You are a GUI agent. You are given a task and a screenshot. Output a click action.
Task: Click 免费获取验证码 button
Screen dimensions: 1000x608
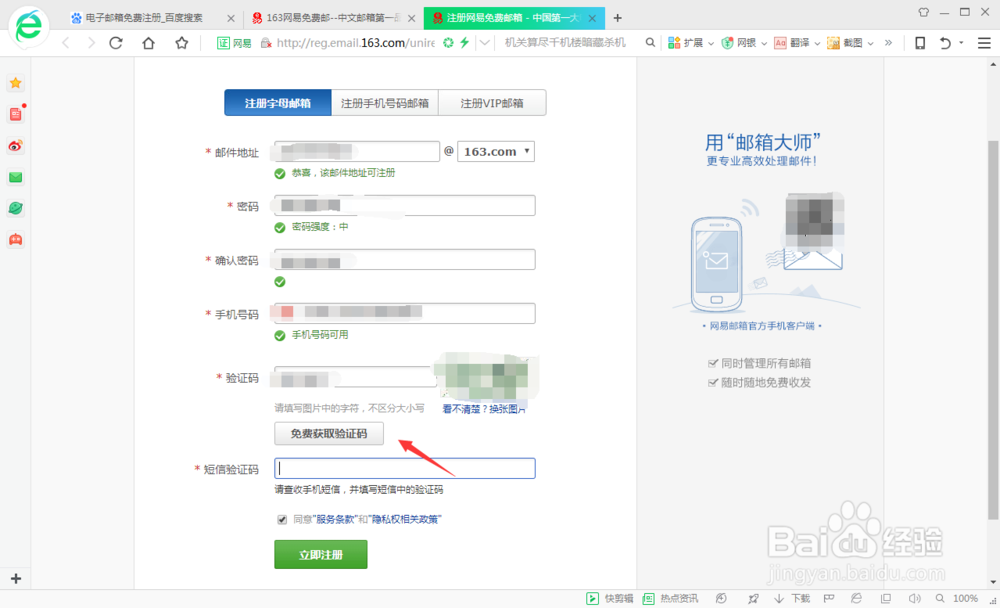click(329, 433)
